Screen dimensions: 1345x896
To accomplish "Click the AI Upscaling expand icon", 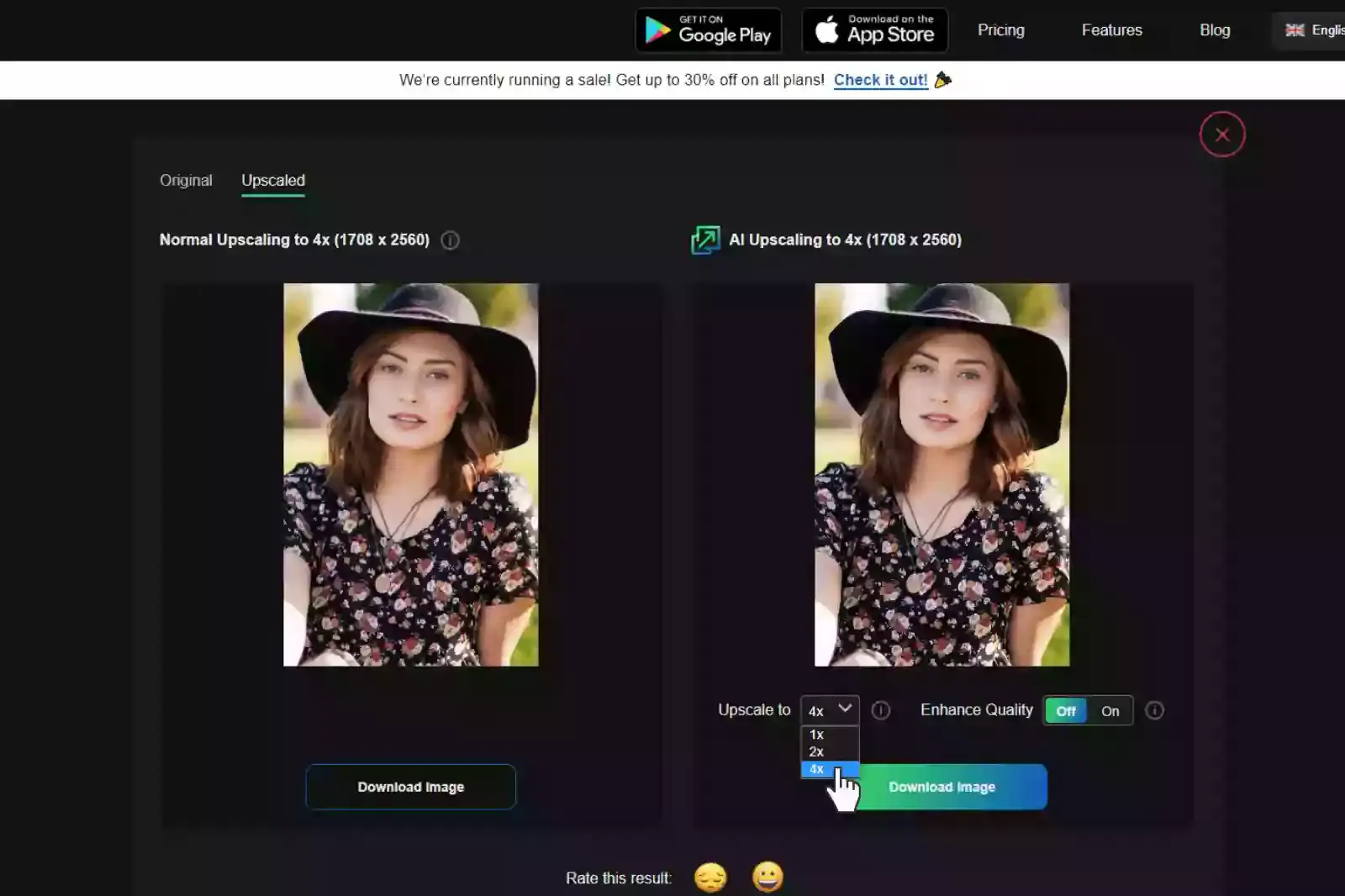I will click(705, 240).
